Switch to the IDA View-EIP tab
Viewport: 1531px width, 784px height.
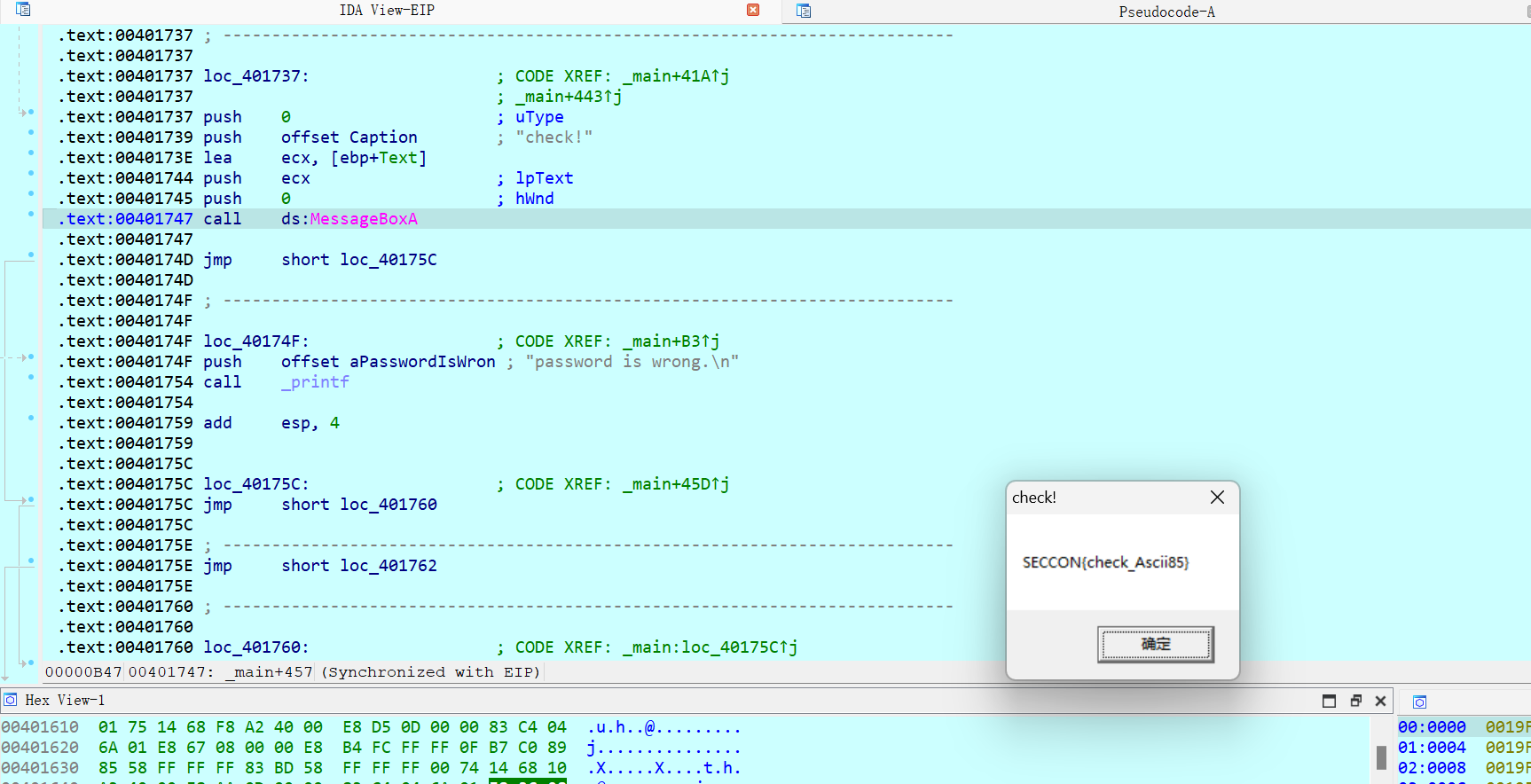click(387, 10)
